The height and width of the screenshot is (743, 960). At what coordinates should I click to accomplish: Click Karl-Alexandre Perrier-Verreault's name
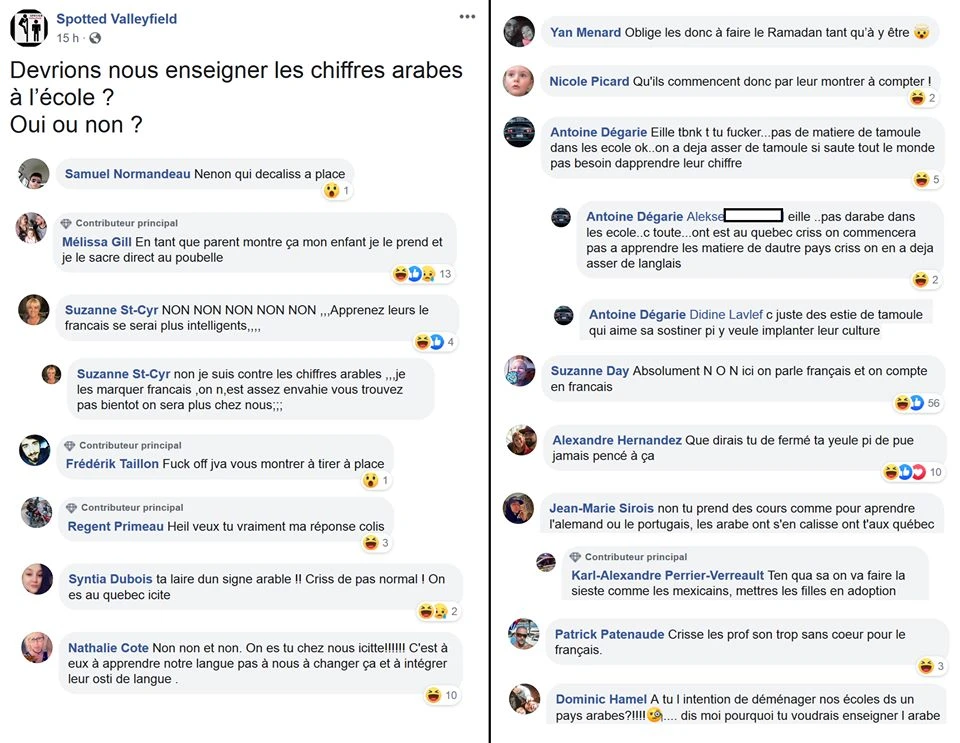point(667,576)
